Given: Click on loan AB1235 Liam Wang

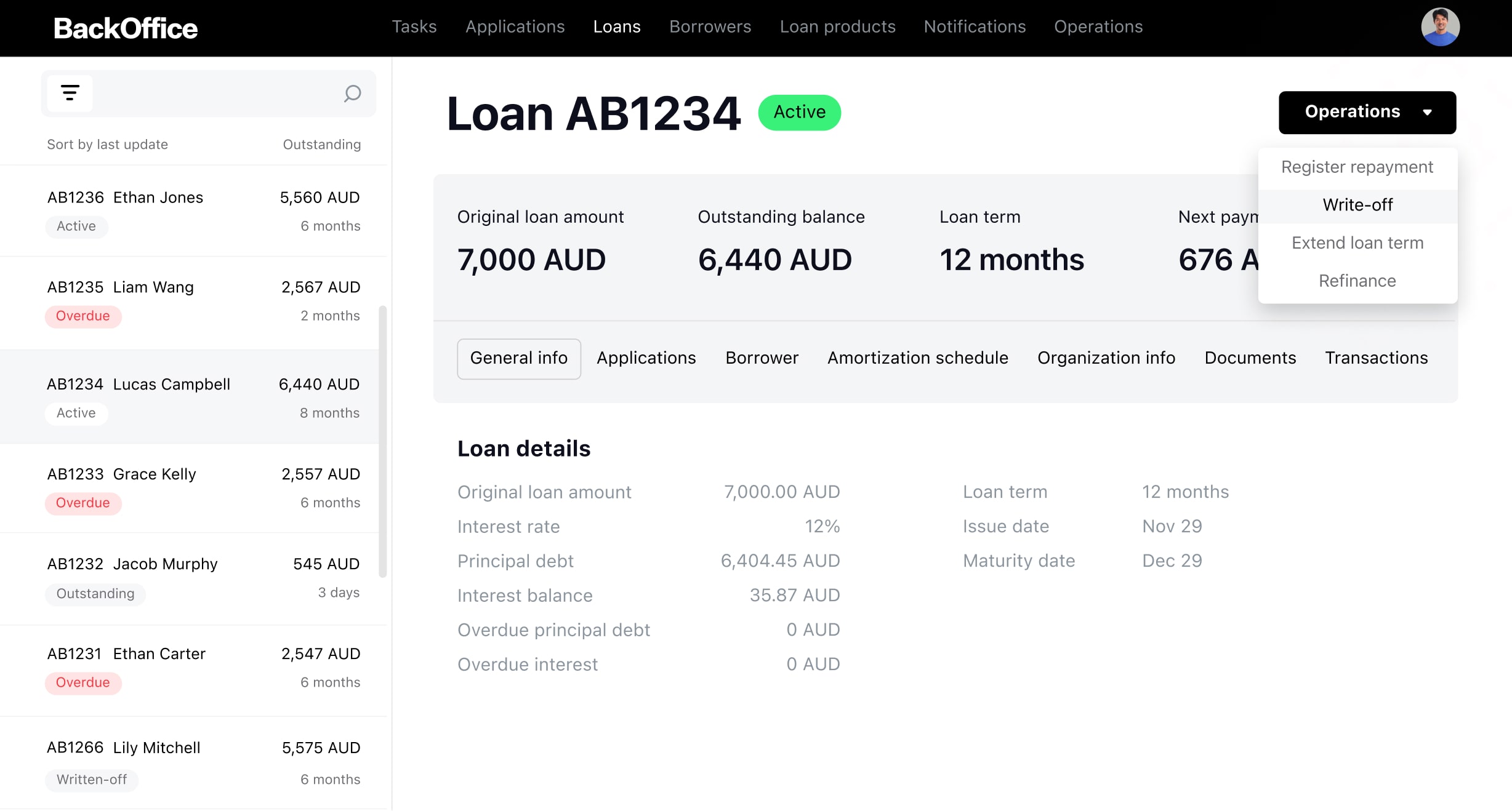Looking at the screenshot, I should [x=195, y=300].
